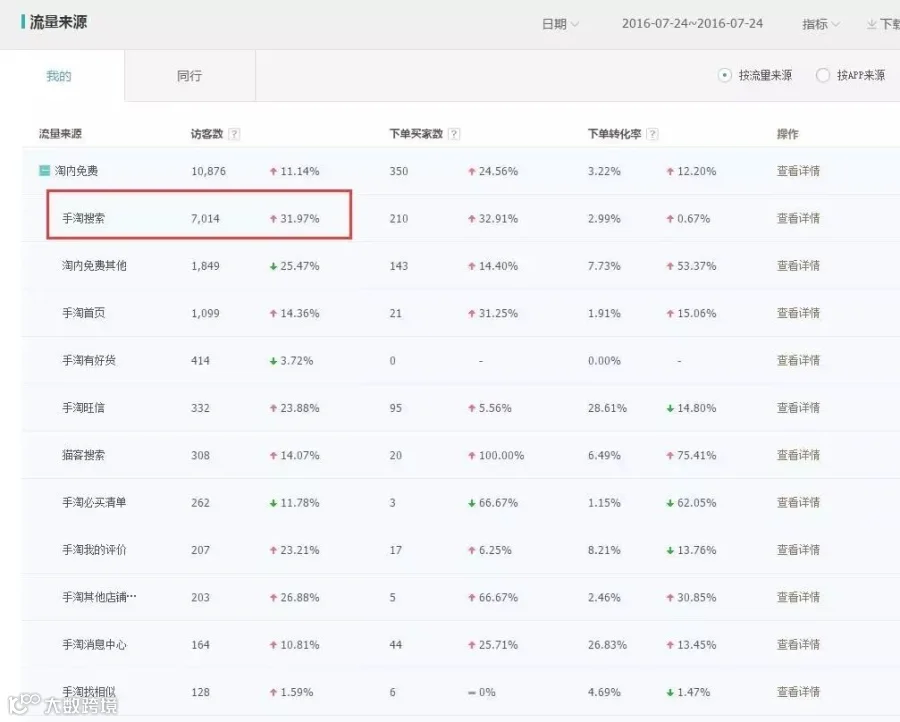View details for 手淘首页 row

(798, 313)
